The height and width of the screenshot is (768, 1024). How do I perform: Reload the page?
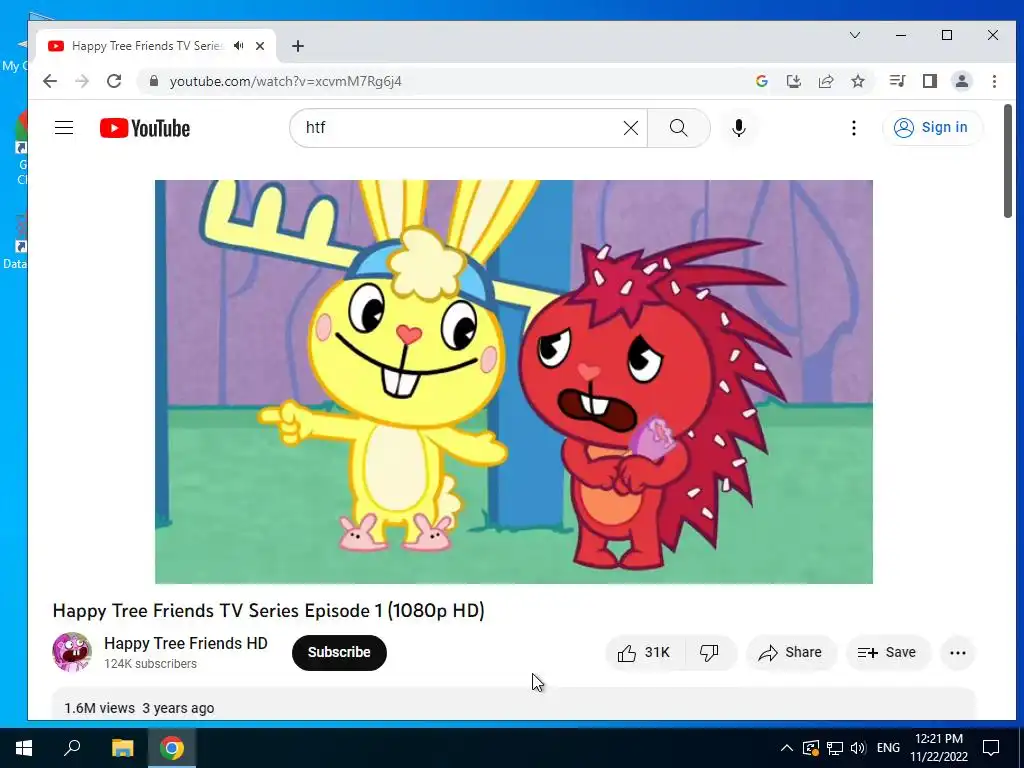[114, 81]
